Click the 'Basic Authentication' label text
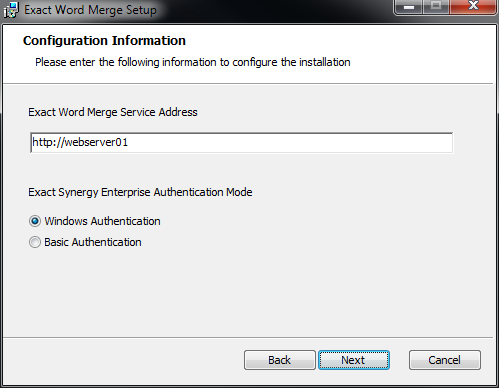 [x=93, y=242]
